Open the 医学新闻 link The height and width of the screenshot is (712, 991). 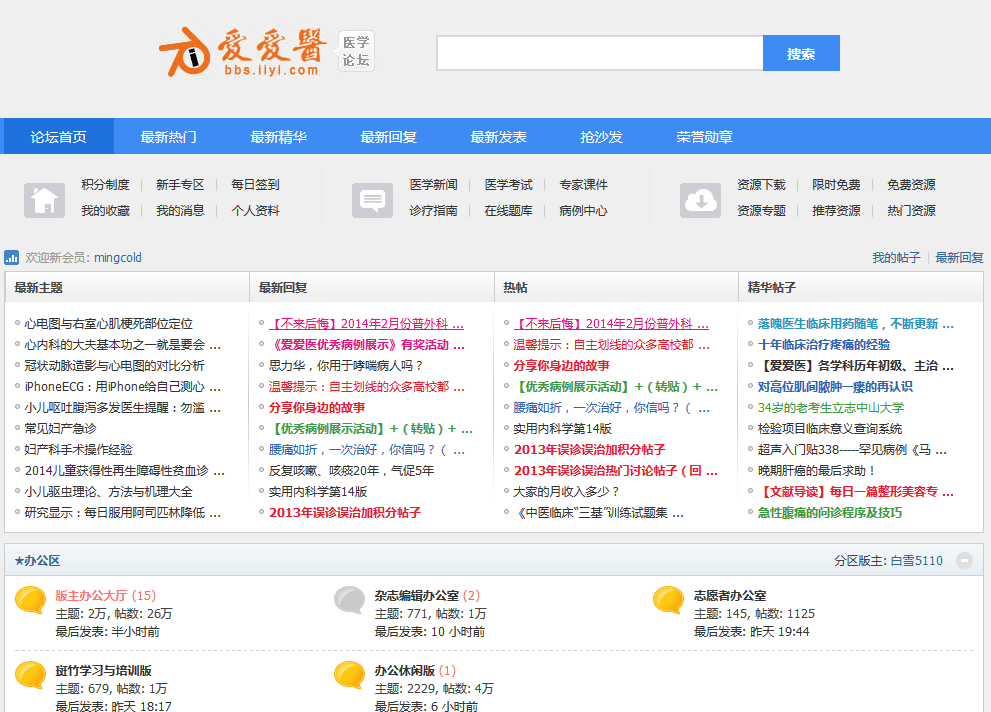434,184
